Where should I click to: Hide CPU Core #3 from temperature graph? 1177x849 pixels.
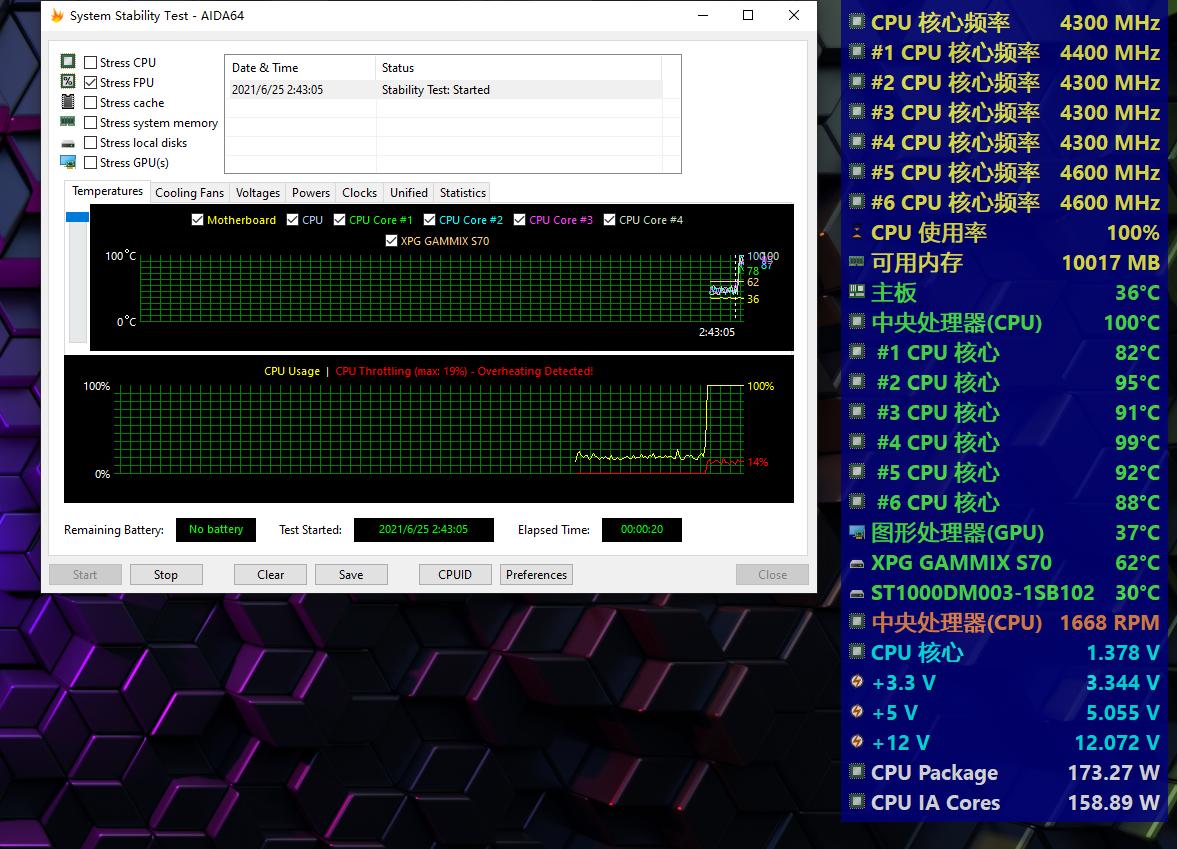(x=520, y=220)
